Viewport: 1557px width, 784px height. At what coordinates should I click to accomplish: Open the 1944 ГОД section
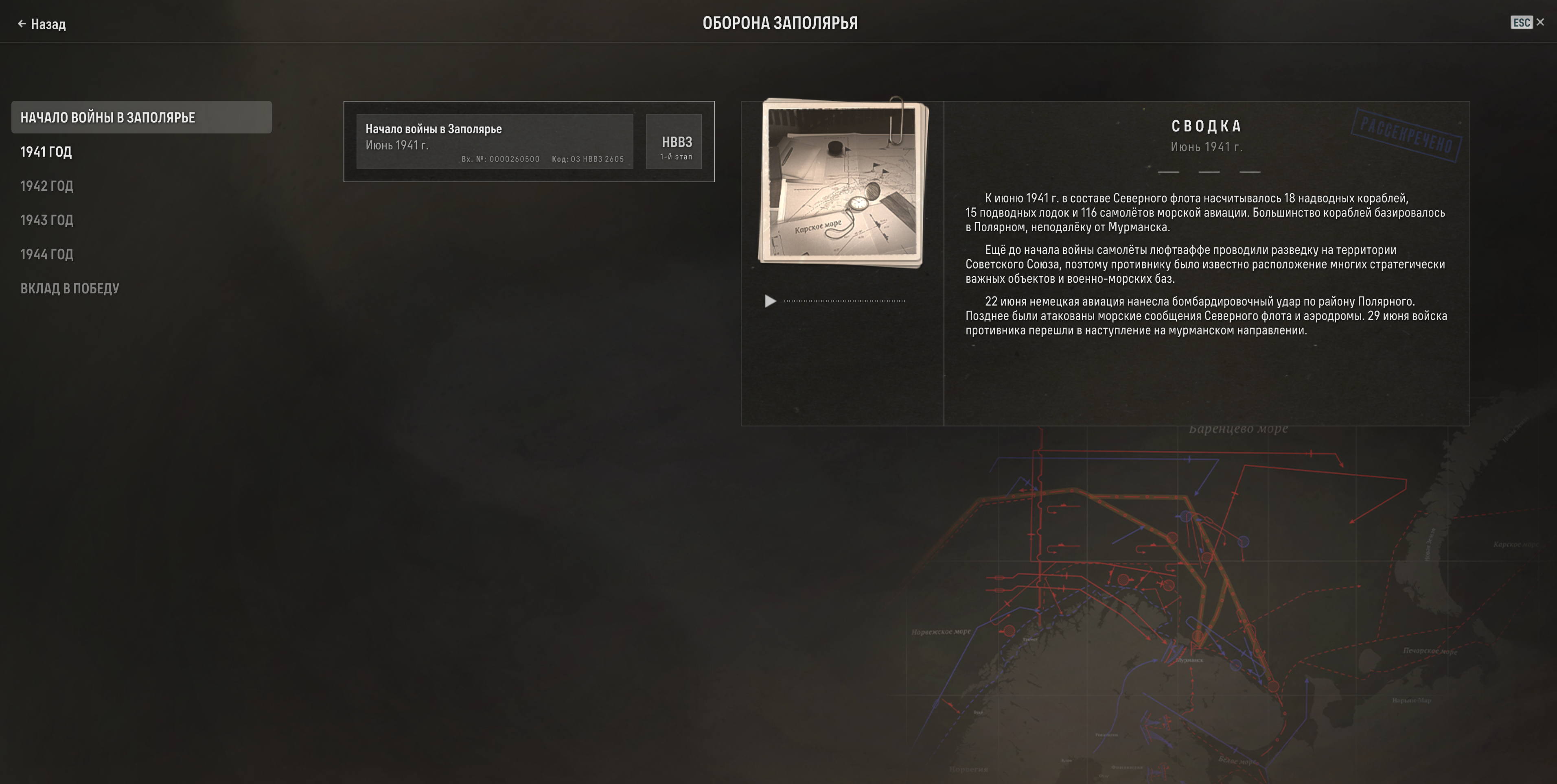(46, 254)
